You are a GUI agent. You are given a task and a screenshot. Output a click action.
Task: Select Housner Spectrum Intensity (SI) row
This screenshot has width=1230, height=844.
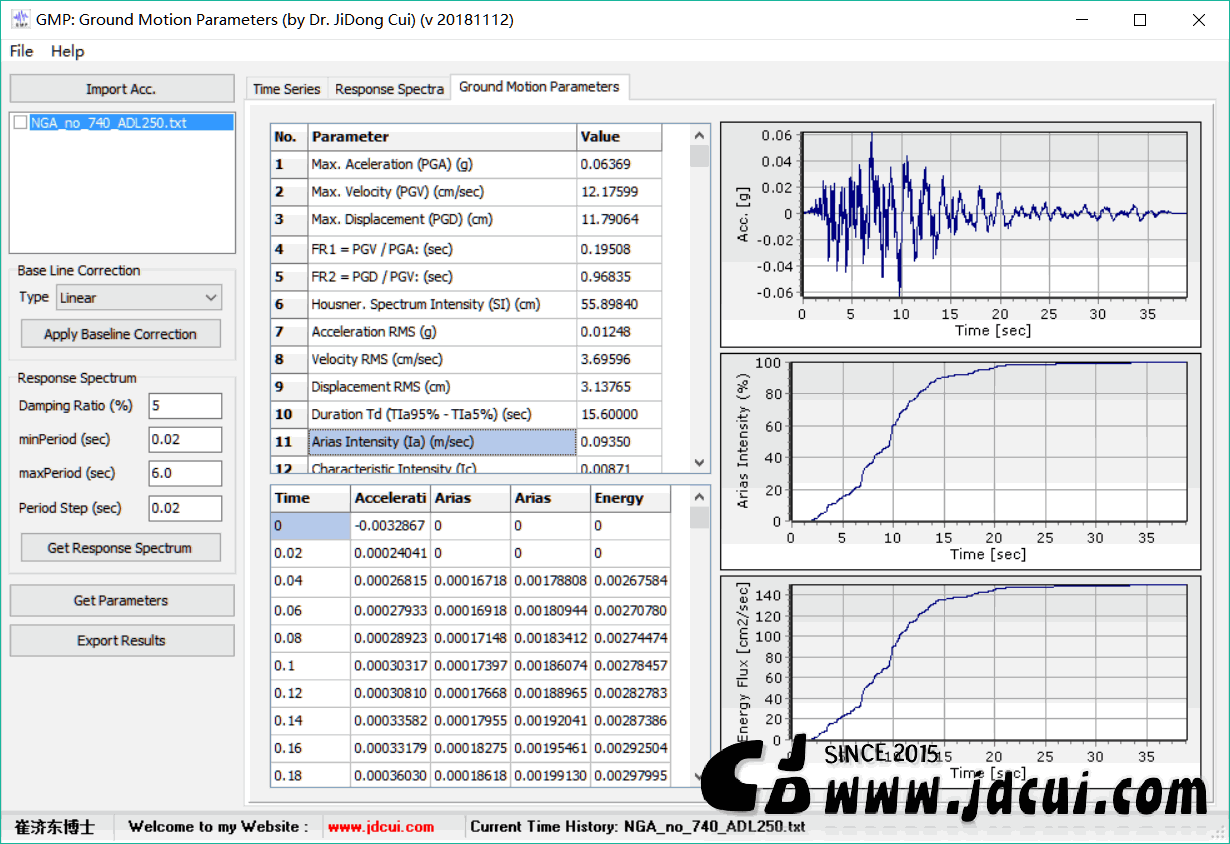point(466,304)
